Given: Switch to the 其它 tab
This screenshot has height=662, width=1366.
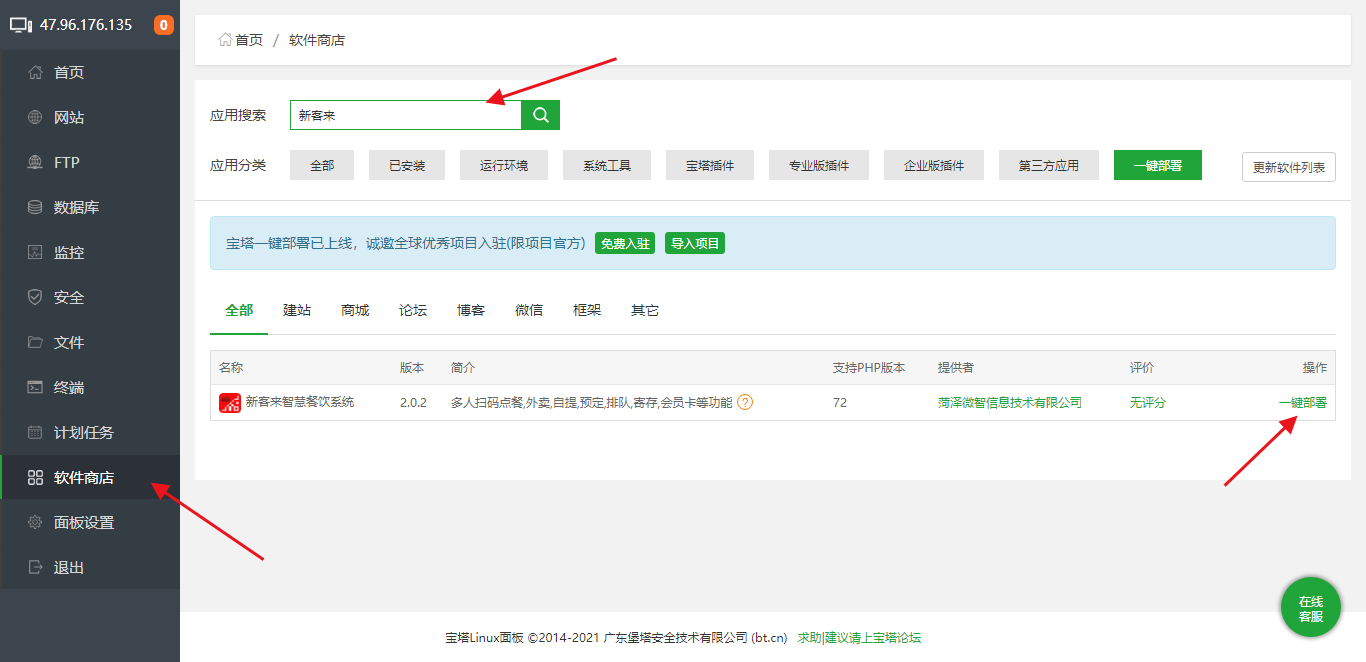Looking at the screenshot, I should 645,310.
